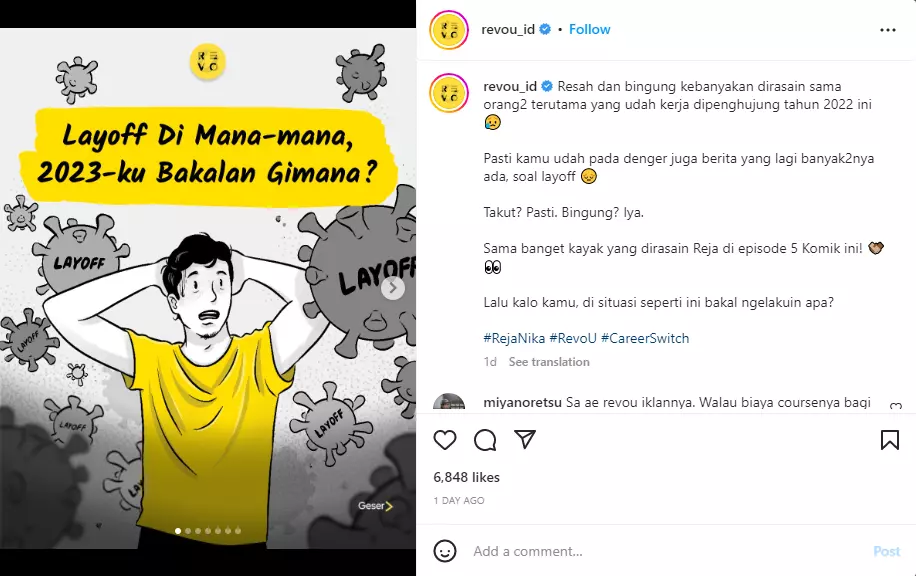Screen dimensions: 916x576
Task: Open emoji picker smiley icon
Action: [445, 551]
